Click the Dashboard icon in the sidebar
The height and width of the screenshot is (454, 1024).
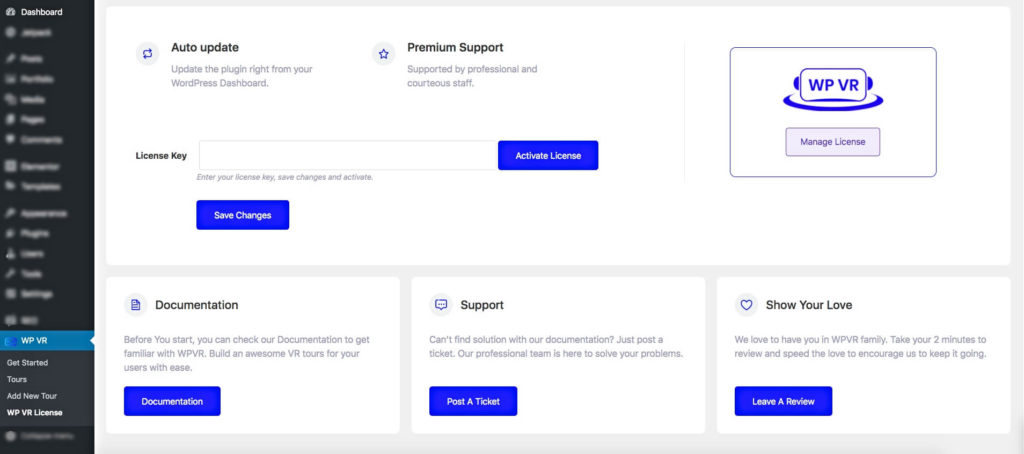point(10,12)
